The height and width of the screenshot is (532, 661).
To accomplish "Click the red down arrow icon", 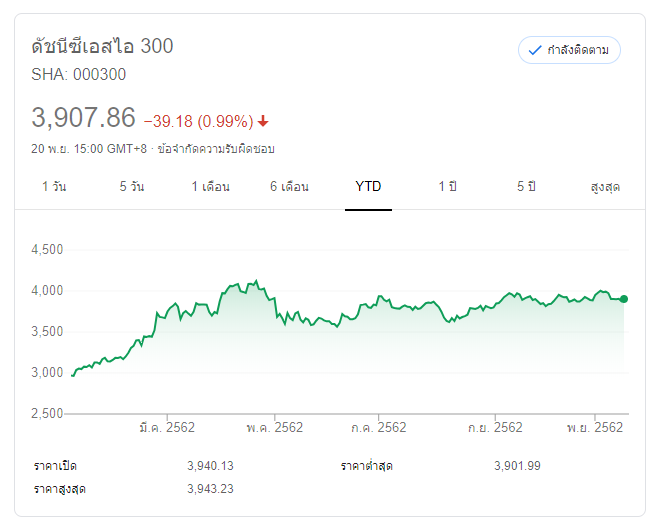I will (263, 121).
